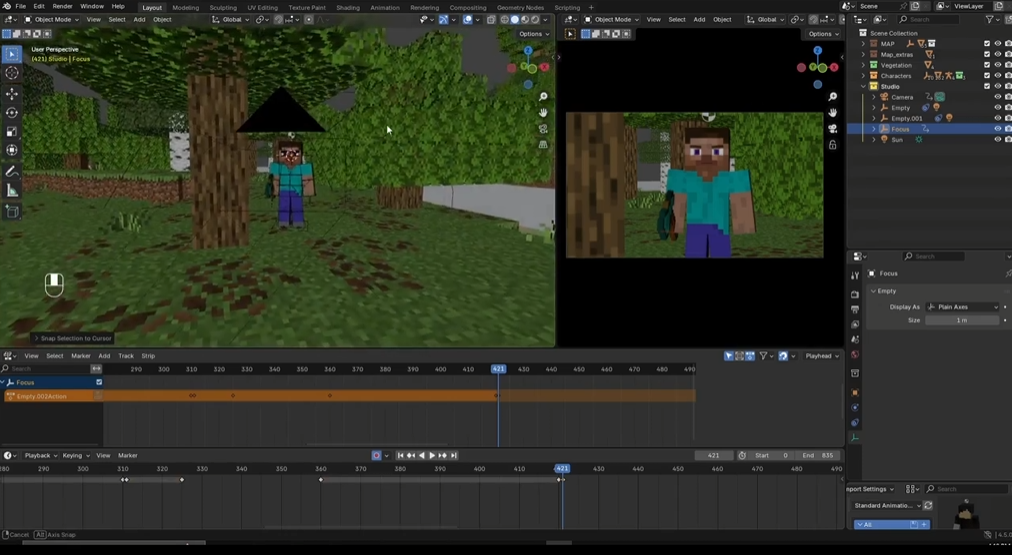Screen dimensions: 1012x555
Task: Click the Select Box tool
Action: pos(12,54)
